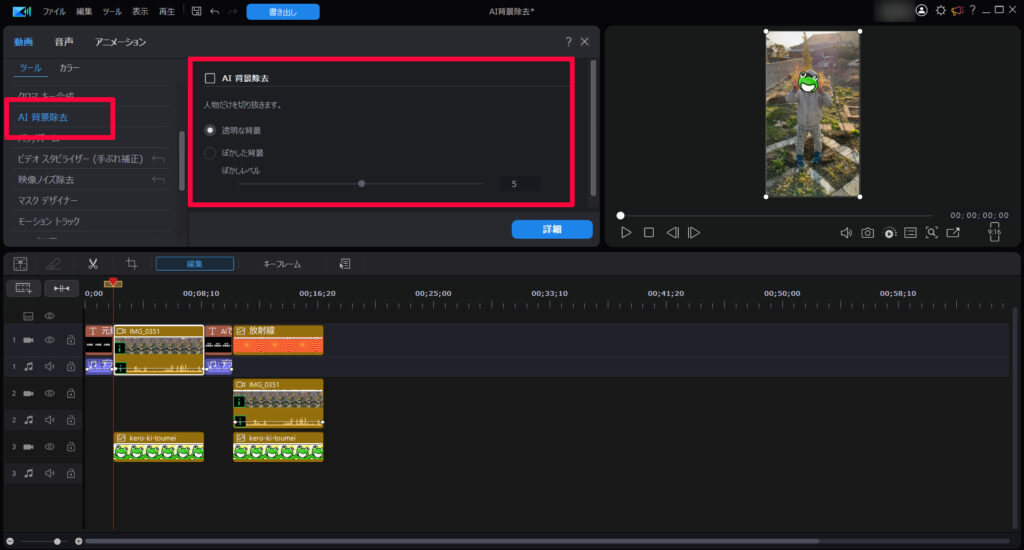Click the キーフレーム button

pos(282,264)
